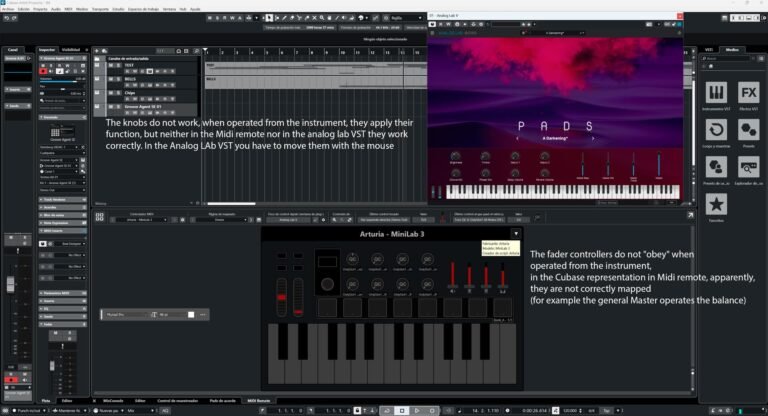
Task: Switch to the VSTi right-zone tab
Action: pyautogui.click(x=709, y=50)
